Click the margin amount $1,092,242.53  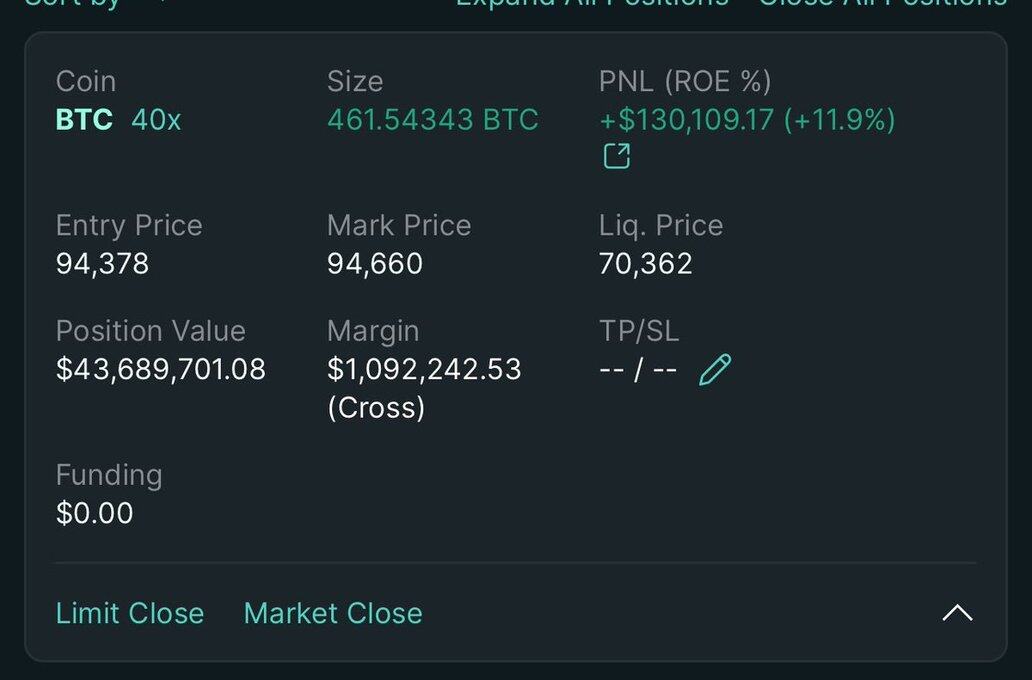coord(424,370)
